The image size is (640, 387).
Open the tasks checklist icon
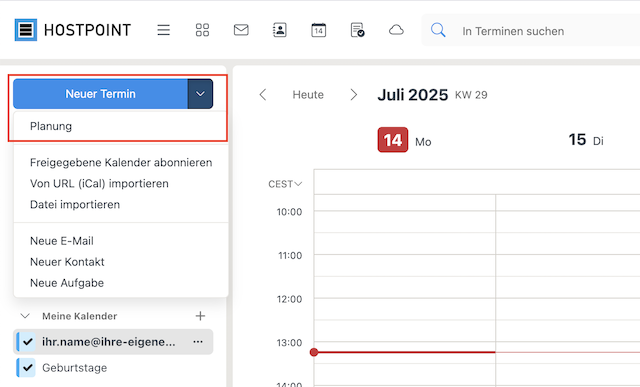358,30
